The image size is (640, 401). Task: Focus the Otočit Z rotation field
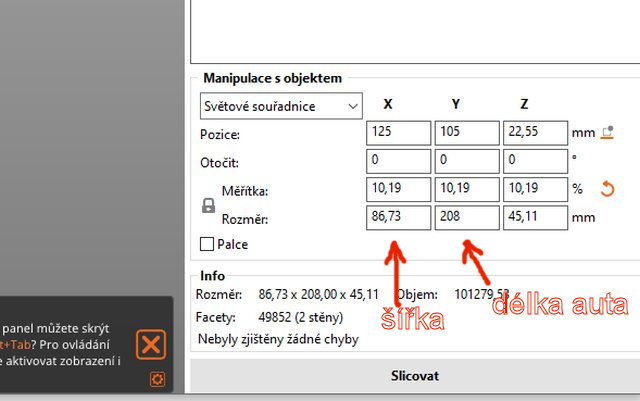tap(534, 161)
